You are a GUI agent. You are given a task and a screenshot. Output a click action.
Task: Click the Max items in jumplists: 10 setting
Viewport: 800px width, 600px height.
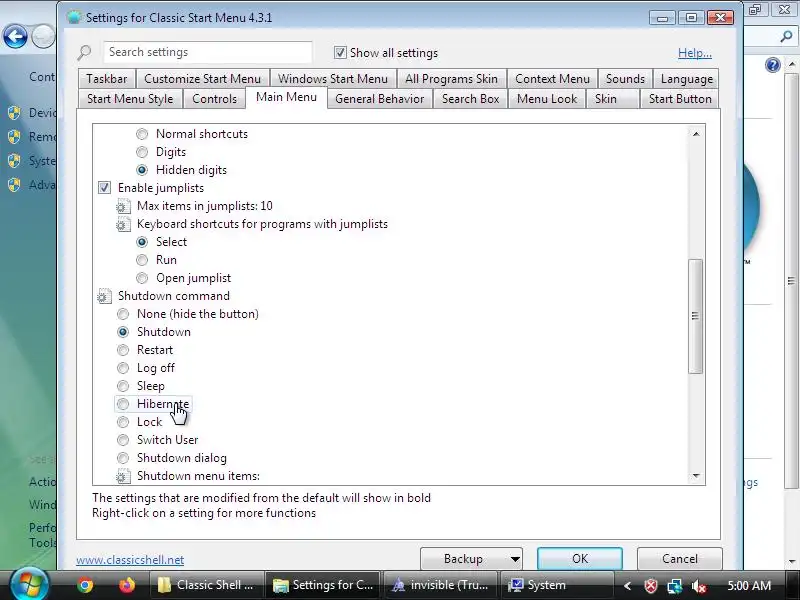[205, 206]
